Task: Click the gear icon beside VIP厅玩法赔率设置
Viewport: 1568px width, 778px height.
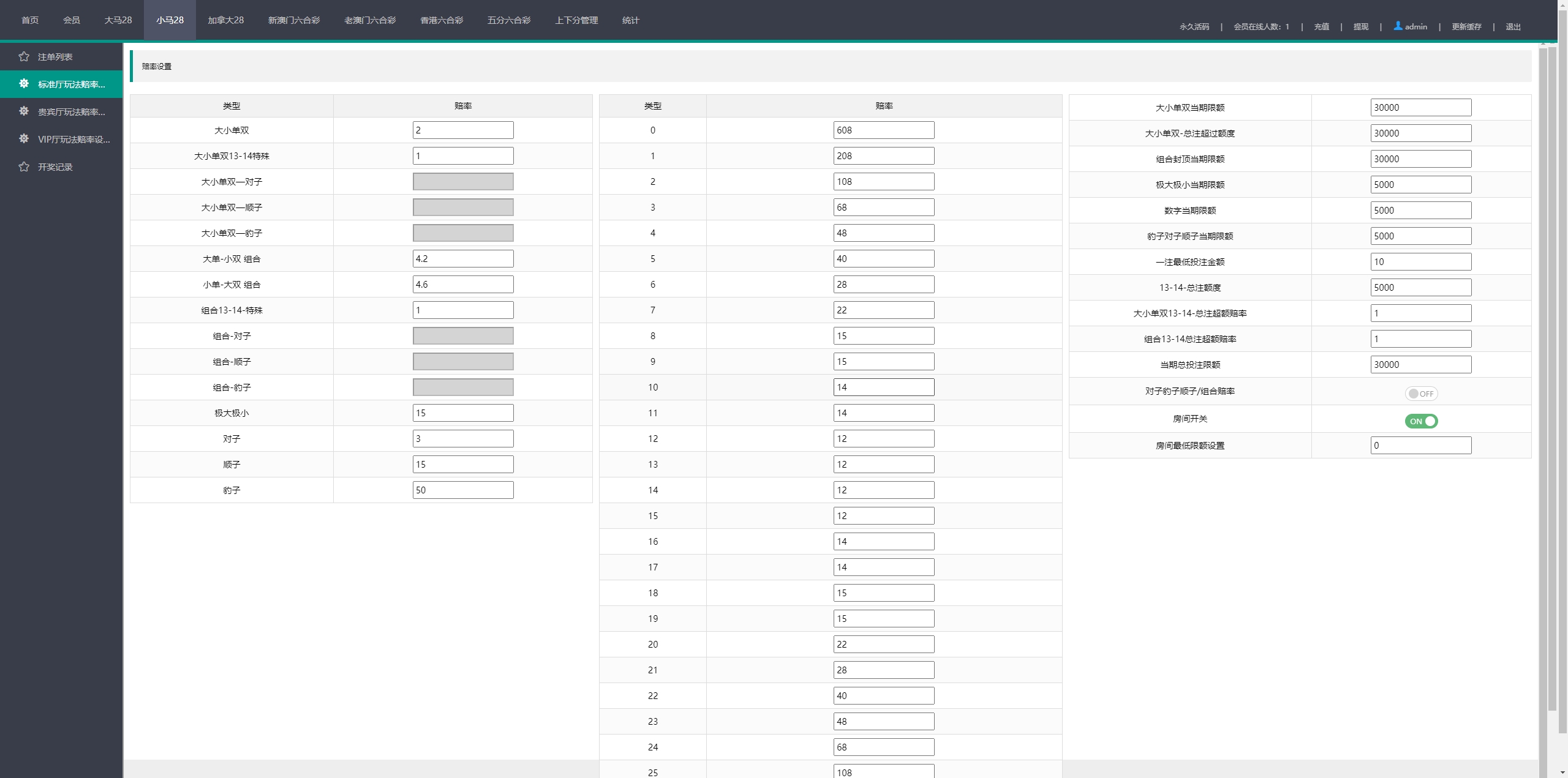Action: [24, 139]
